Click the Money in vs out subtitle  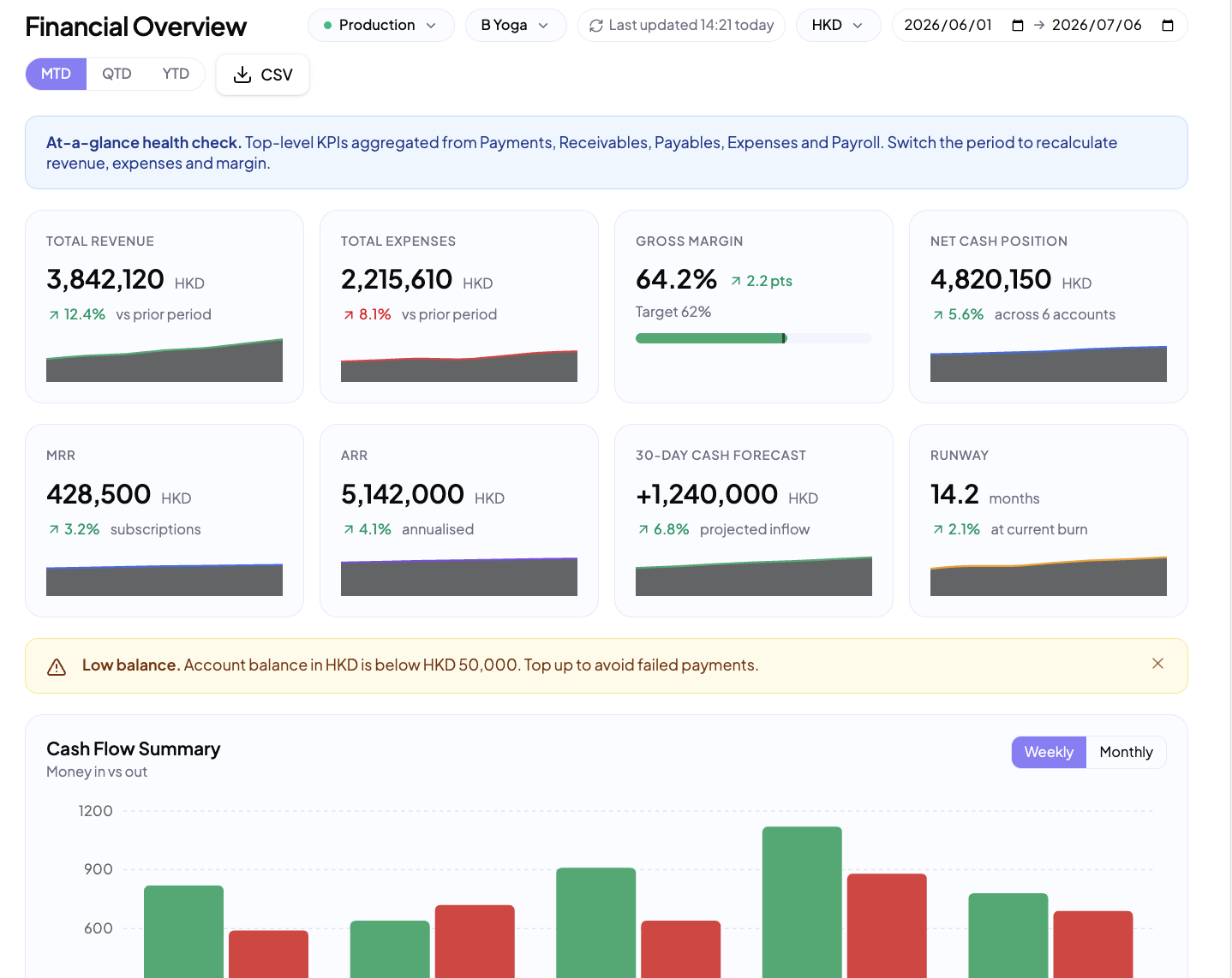(x=97, y=772)
